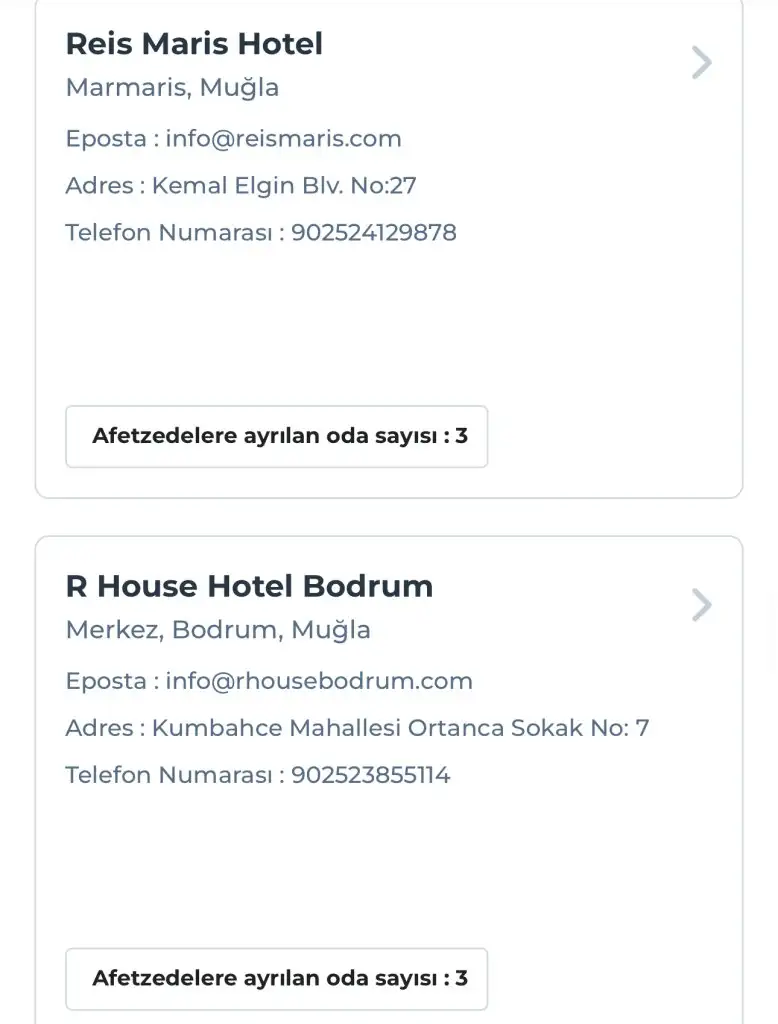Click R House Bodrum reserved rooms badge

click(277, 979)
